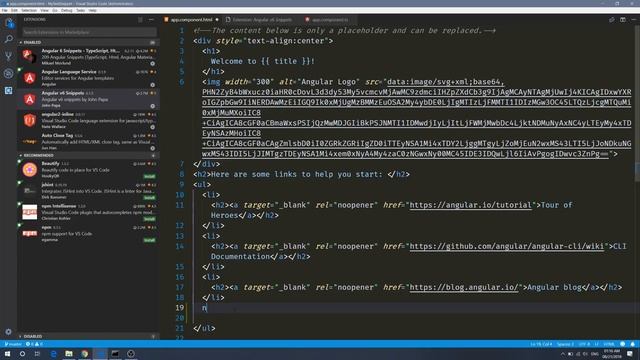Image resolution: width=640 pixels, height=360 pixels.
Task: Click the Spaces indentation setting in status bar
Action: (x=565, y=344)
